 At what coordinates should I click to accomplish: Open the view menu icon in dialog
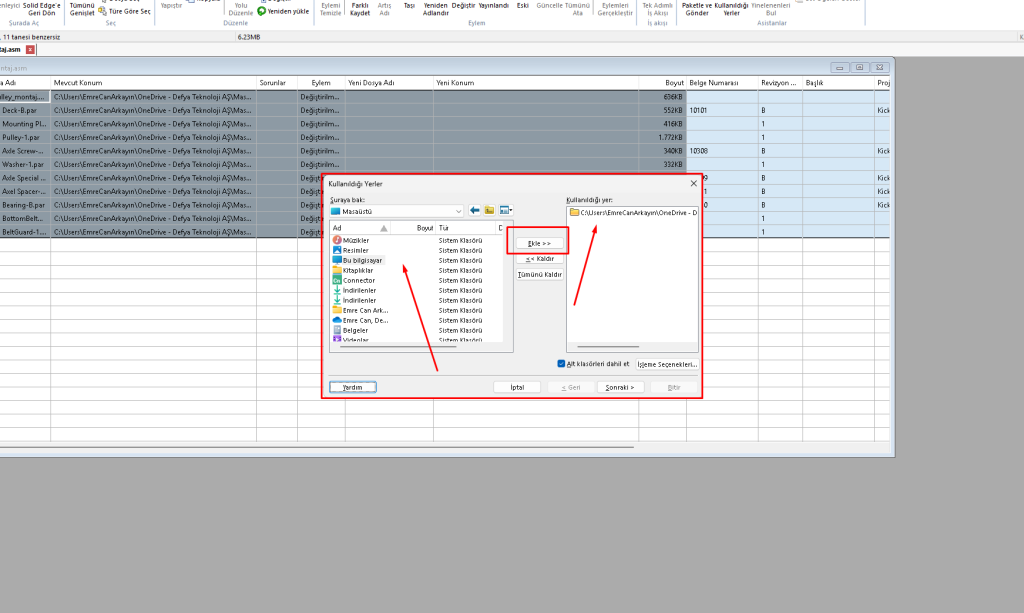pos(506,211)
